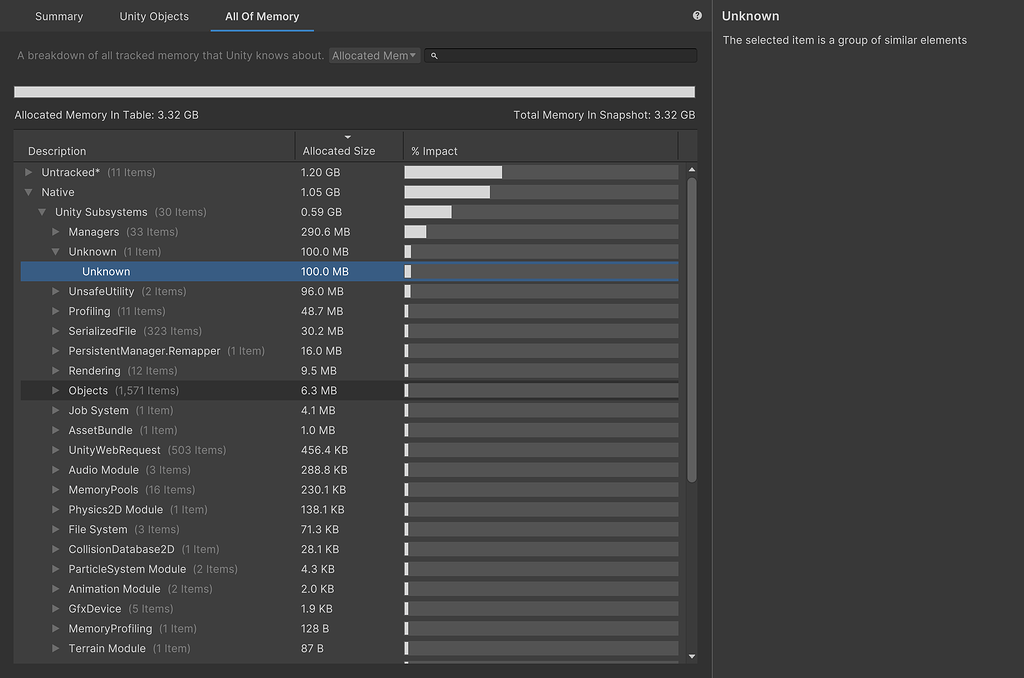1024x678 pixels.
Task: Click the help question mark icon
Action: click(697, 14)
